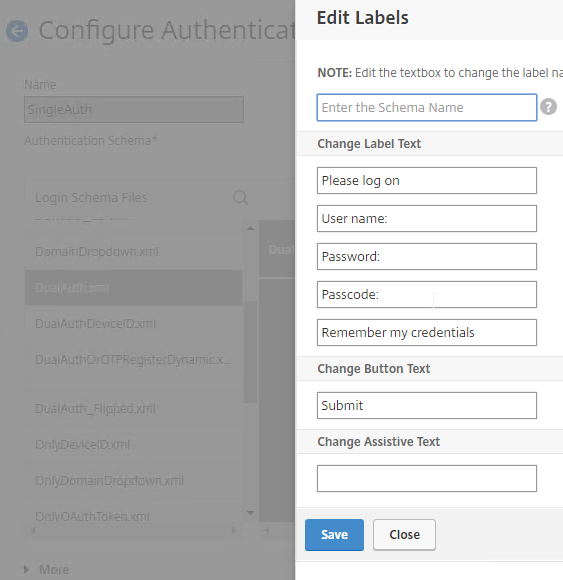Click the search icon in Login Schema Files
Image resolution: width=563 pixels, height=580 pixels.
[240, 198]
